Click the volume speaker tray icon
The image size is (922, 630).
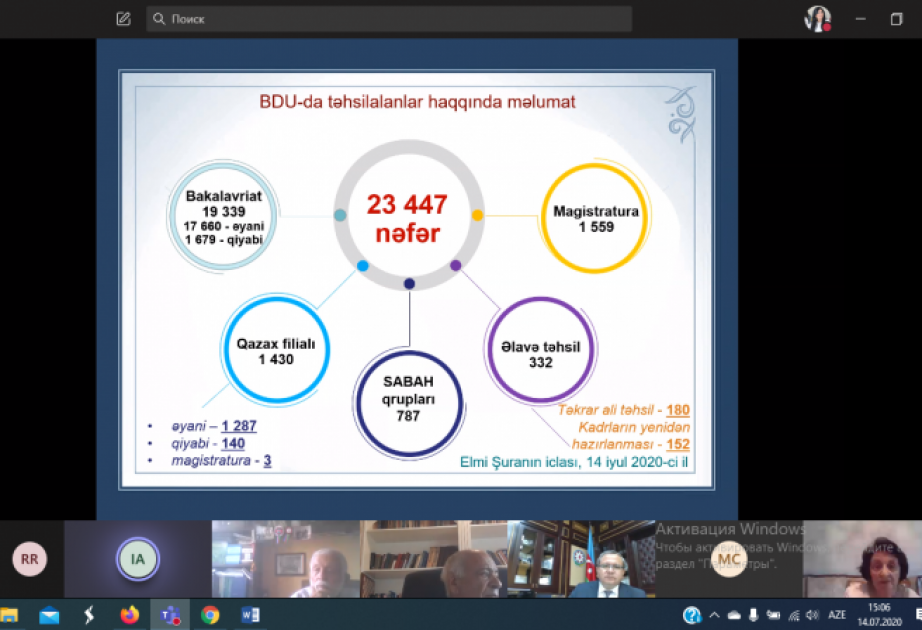[813, 615]
